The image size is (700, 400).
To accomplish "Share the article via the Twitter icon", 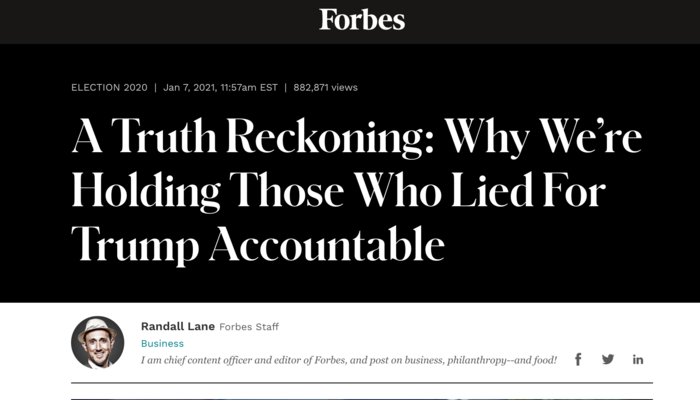I will click(x=608, y=359).
